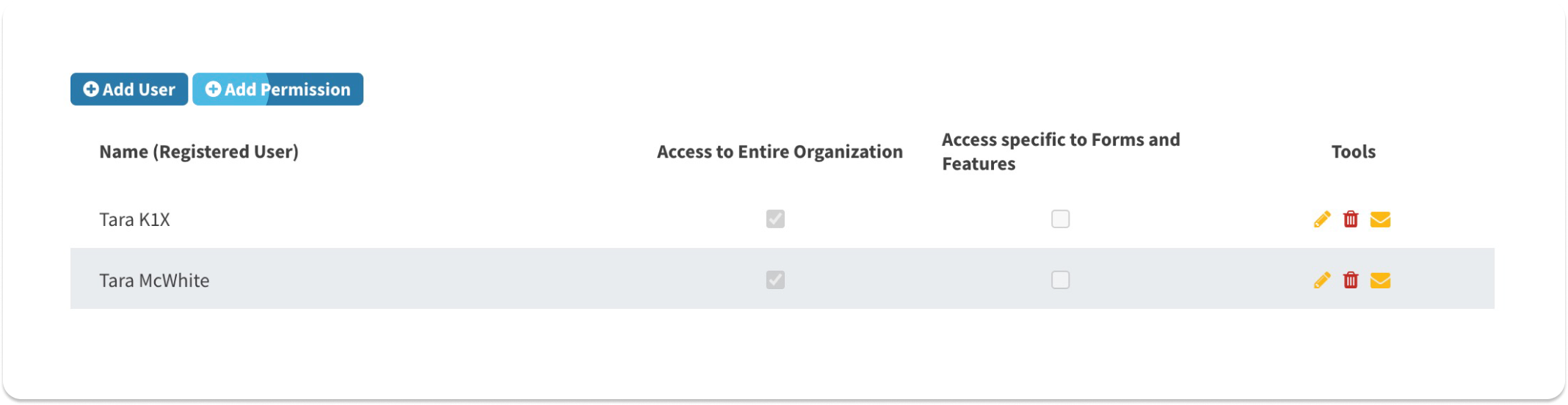Click the plus icon on Add Permission
This screenshot has height=405, width=1568.
point(213,90)
